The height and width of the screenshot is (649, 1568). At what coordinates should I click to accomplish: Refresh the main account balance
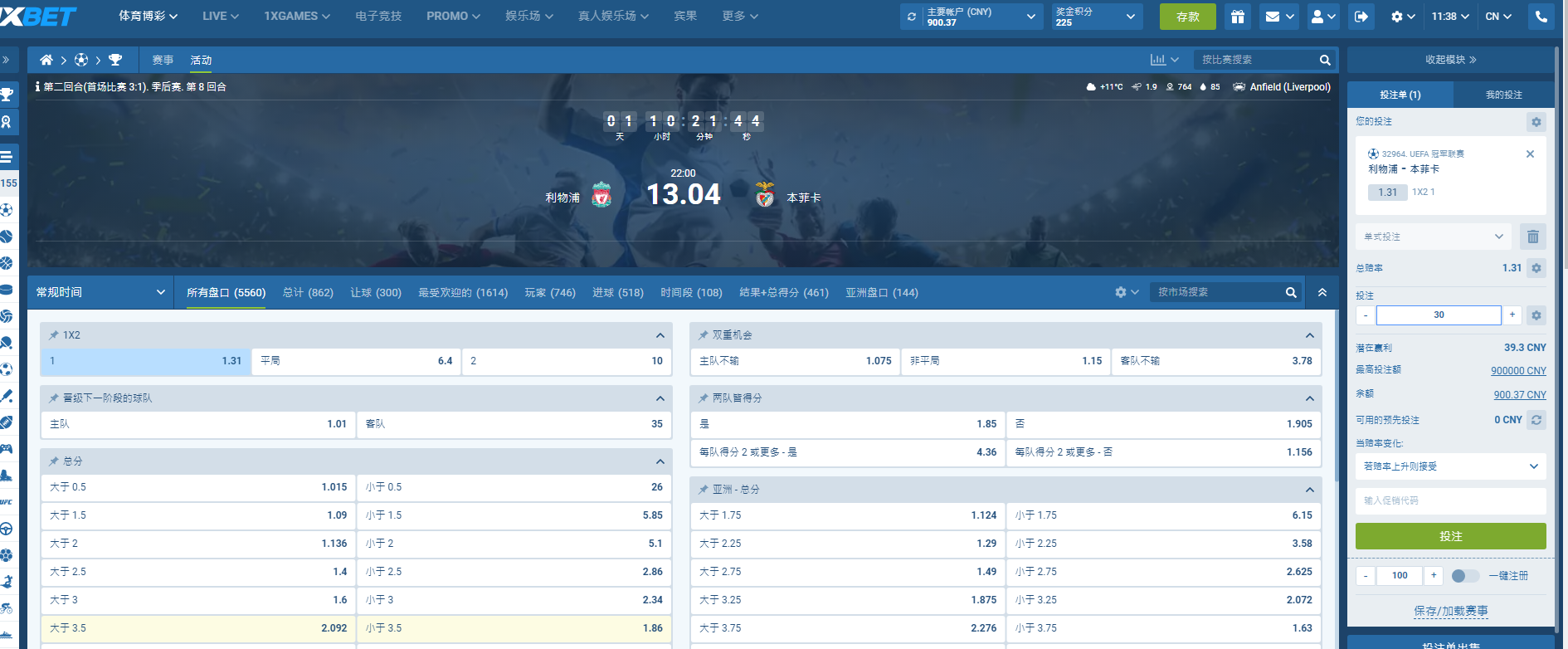point(912,17)
